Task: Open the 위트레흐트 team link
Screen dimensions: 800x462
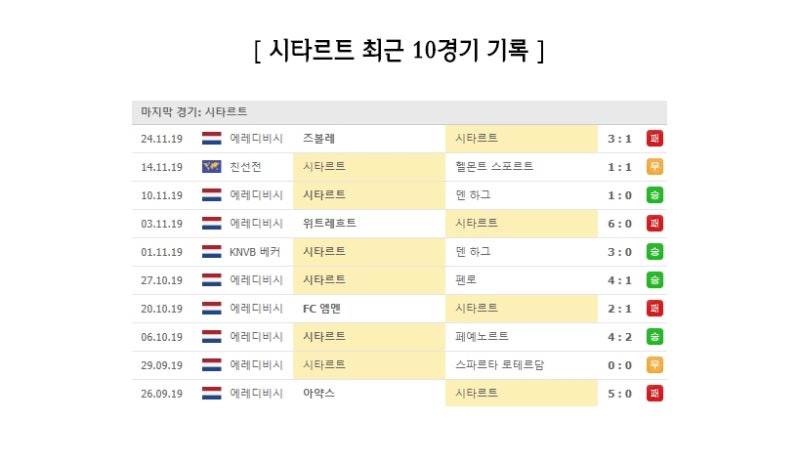Action: (x=330, y=223)
